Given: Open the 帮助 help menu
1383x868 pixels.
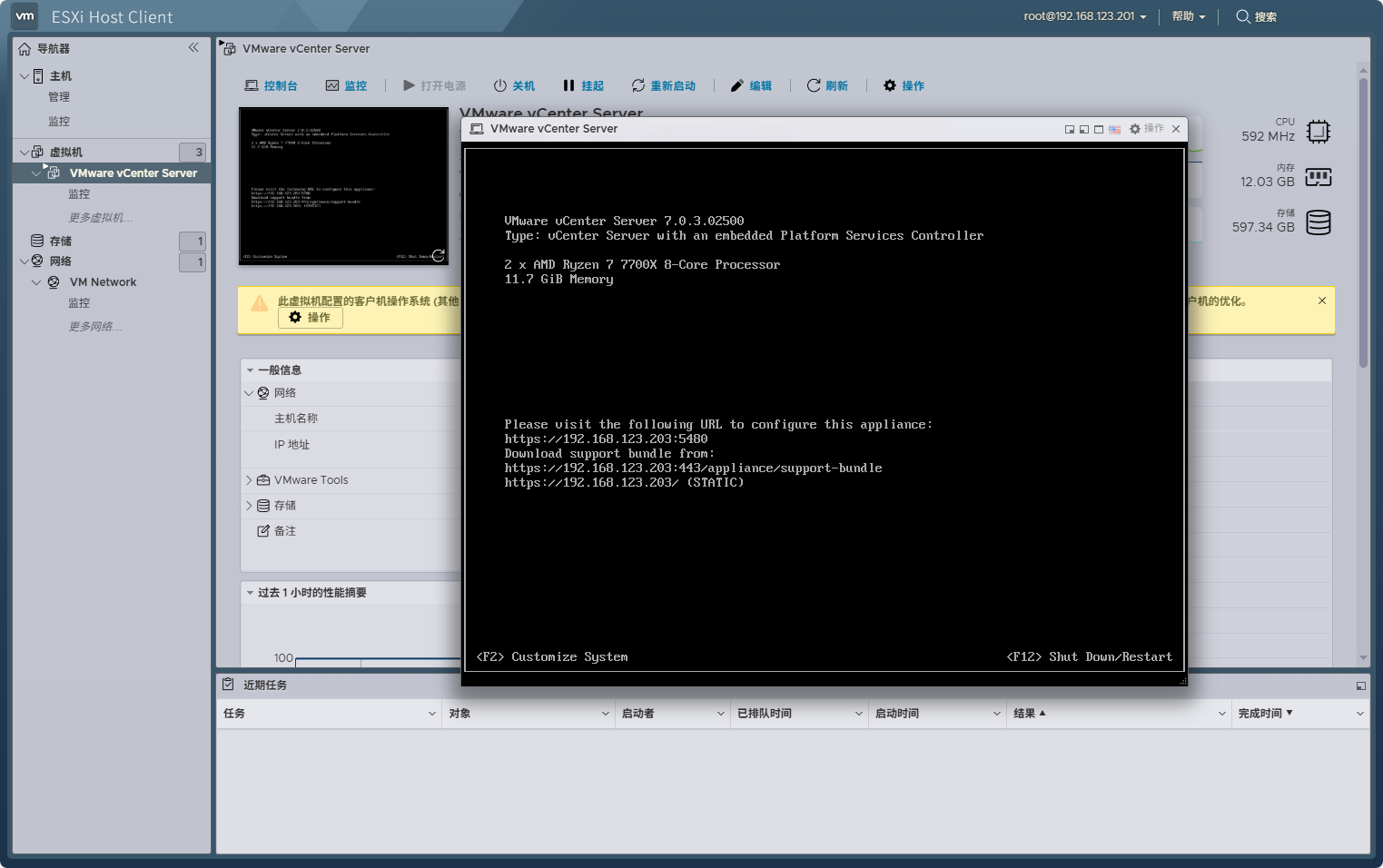Looking at the screenshot, I should (1188, 16).
